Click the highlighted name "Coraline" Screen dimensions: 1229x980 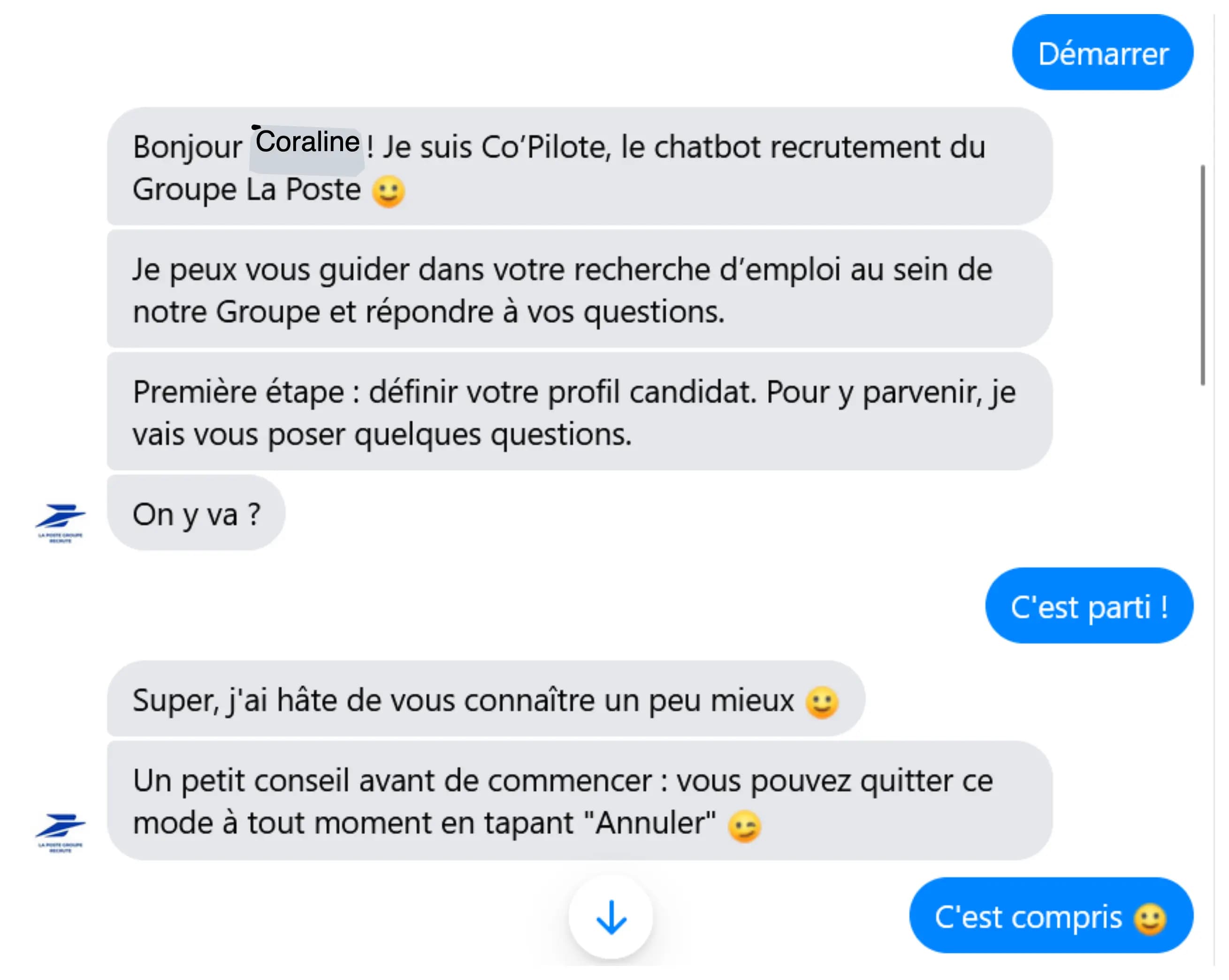(x=305, y=143)
